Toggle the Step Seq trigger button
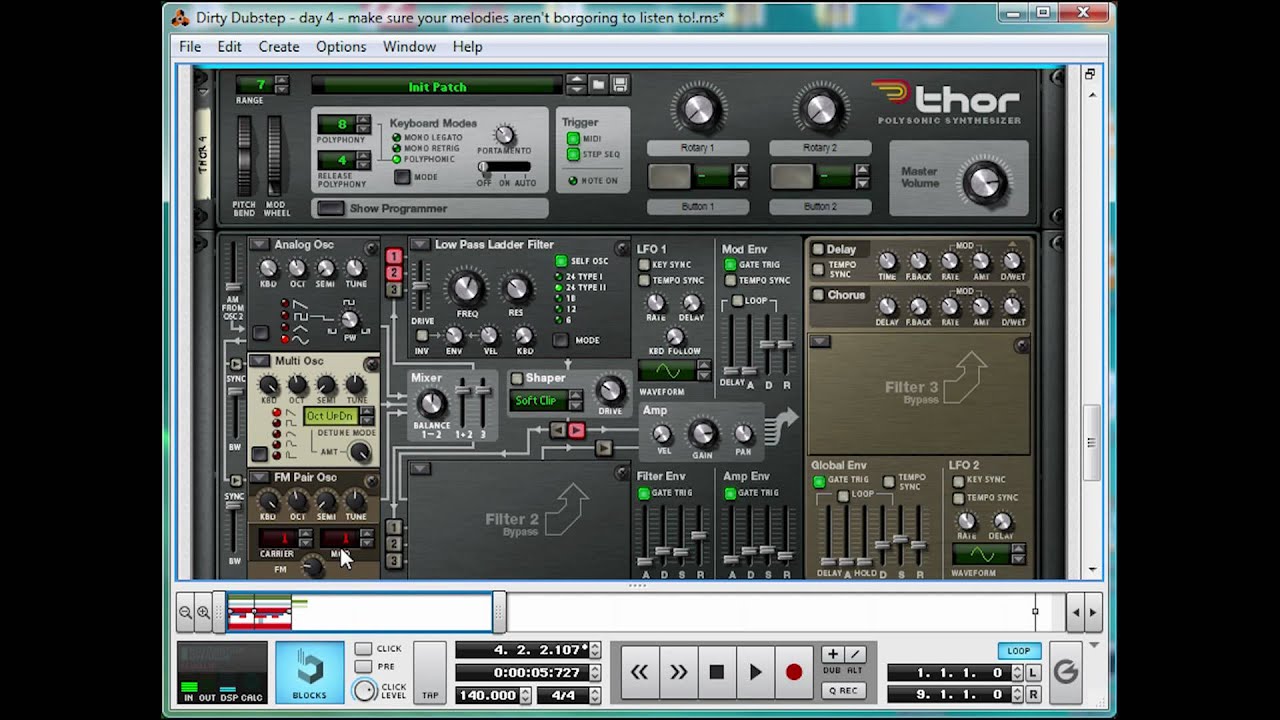 pyautogui.click(x=573, y=155)
